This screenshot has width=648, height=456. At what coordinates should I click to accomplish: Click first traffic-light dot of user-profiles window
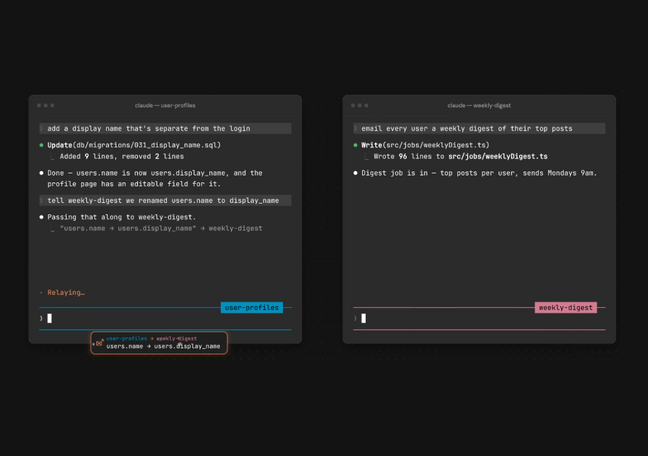click(x=39, y=105)
